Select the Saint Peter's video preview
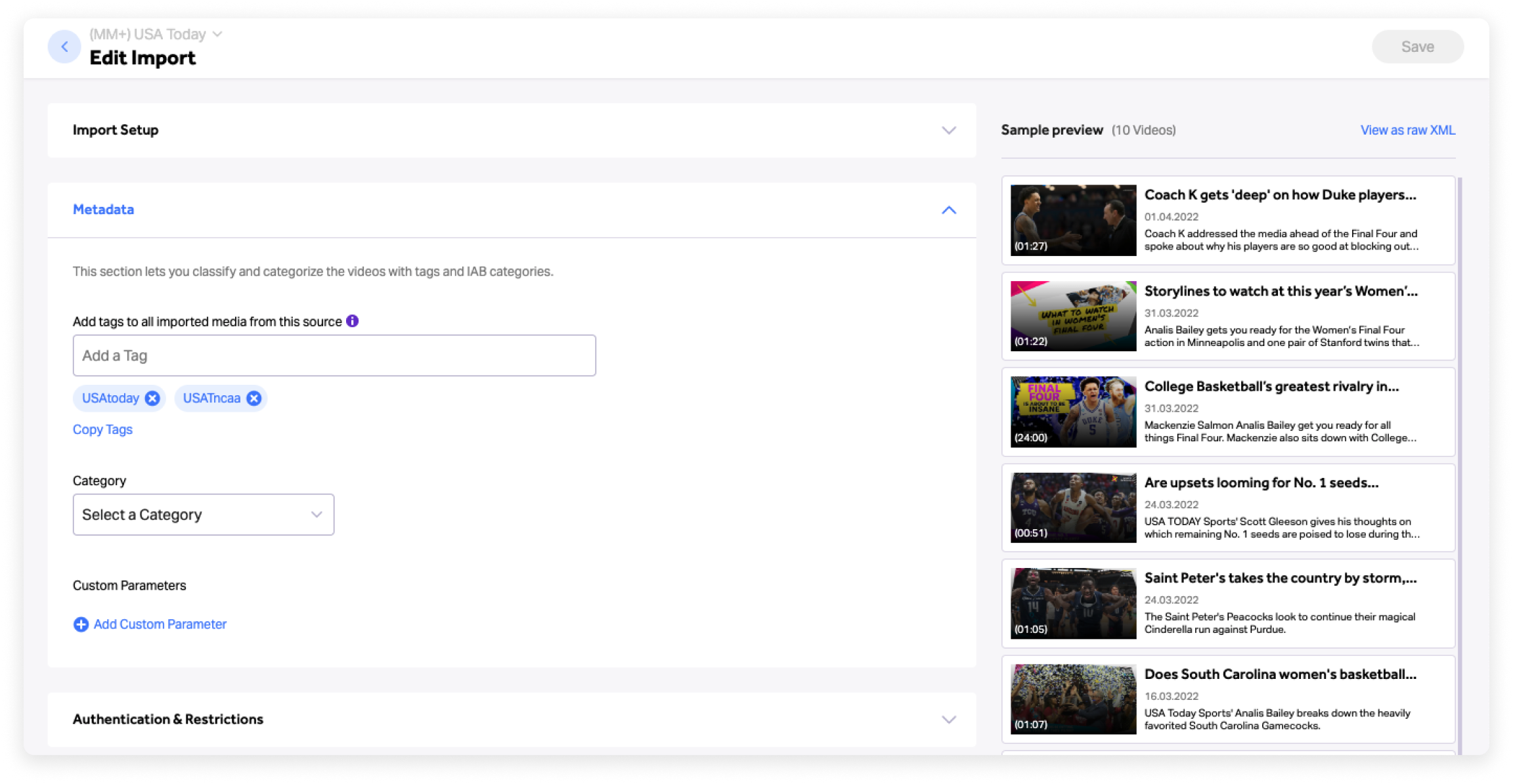Screen dimensions: 1513x784 coord(1073,603)
